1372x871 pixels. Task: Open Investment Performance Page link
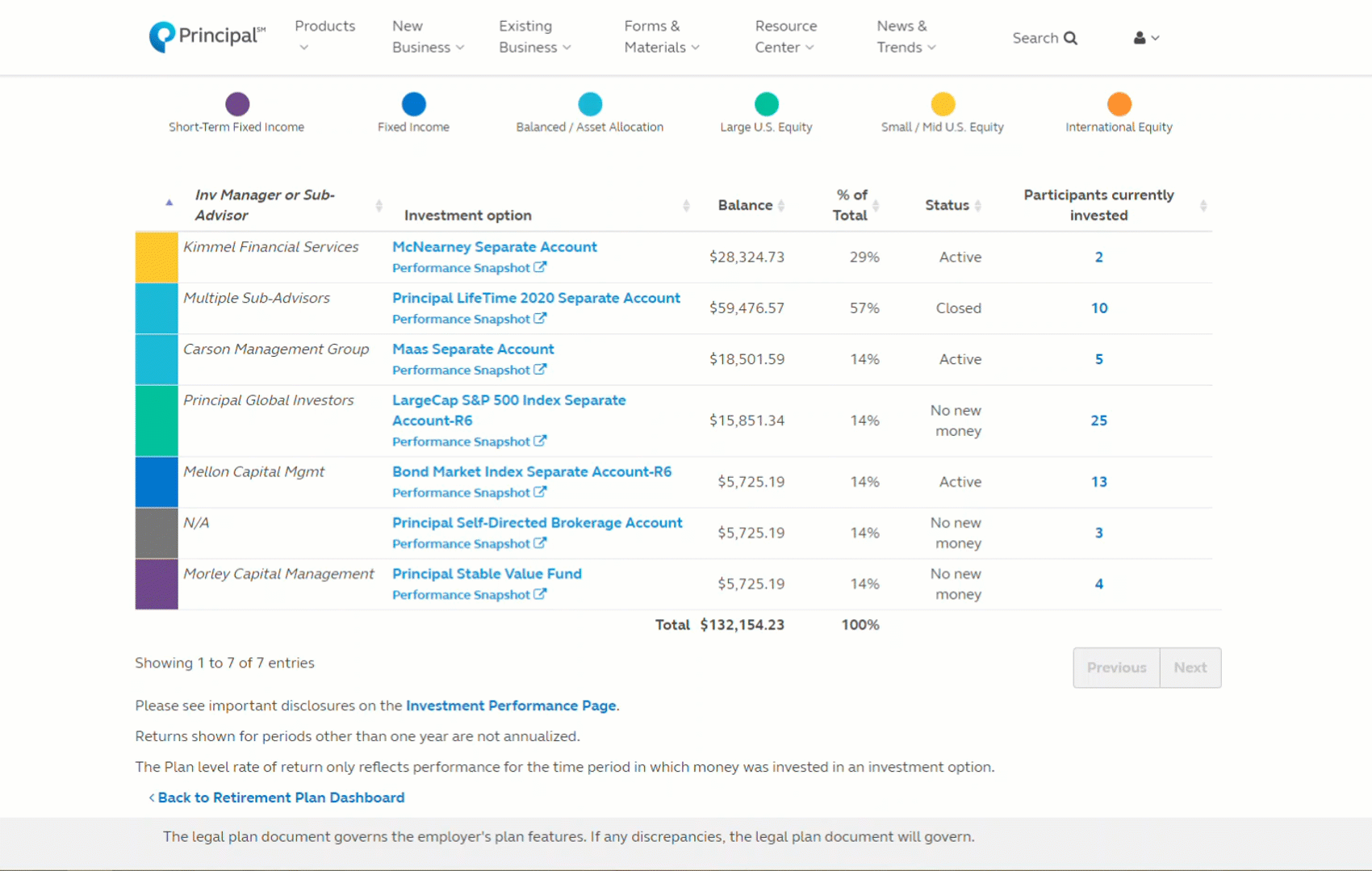tap(510, 706)
